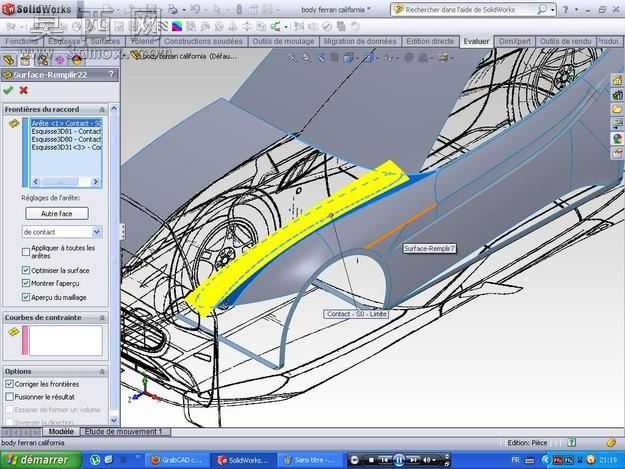This screenshot has height=469, width=625.
Task: Open dropdown arrow beside green toolbar icon
Action: coord(287,27)
